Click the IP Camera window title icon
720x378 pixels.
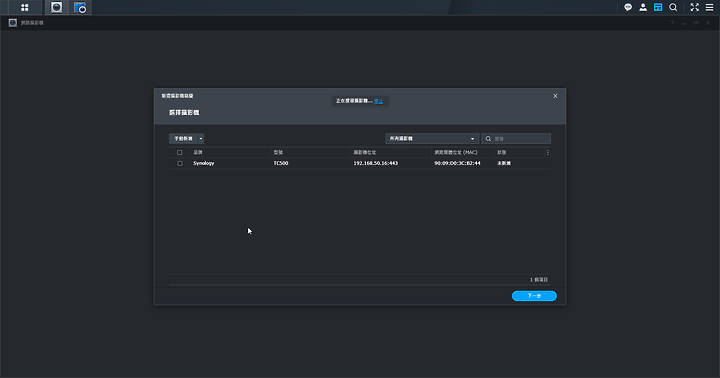13,23
